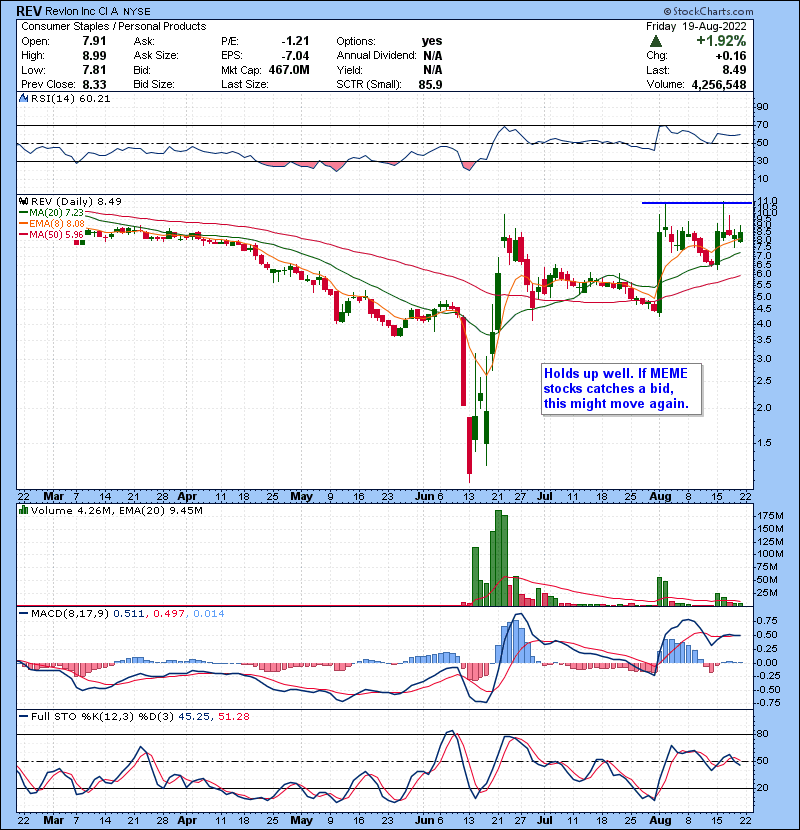
Task: Select the Low value 7.81
Action: (x=94, y=70)
